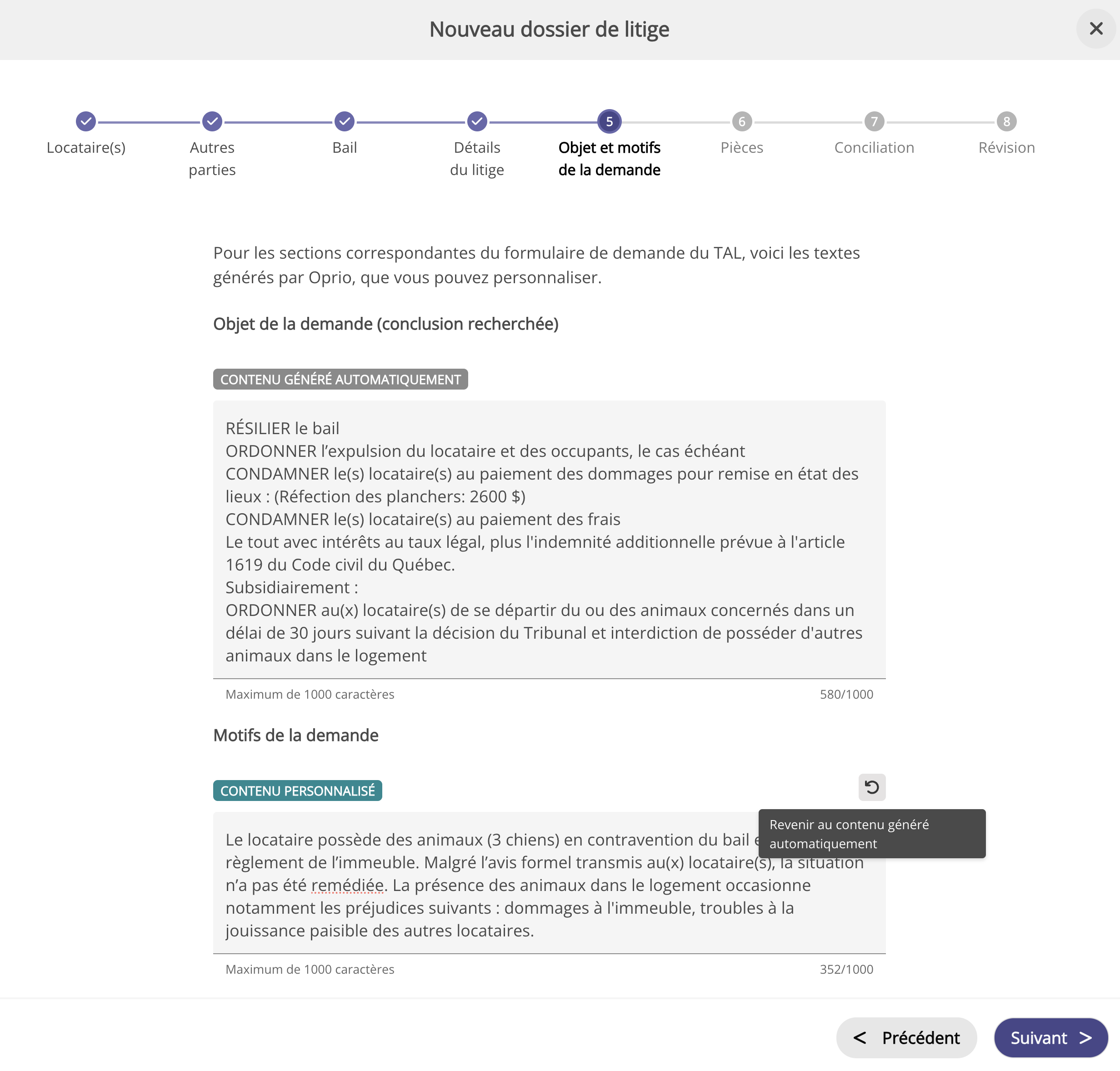
Task: Close the Nouveau dossier de litige dialog
Action: coord(1095,29)
